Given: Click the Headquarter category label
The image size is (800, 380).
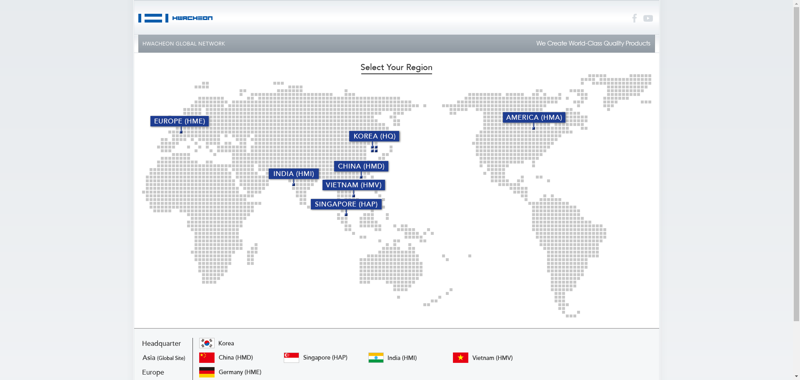Looking at the screenshot, I should point(161,343).
